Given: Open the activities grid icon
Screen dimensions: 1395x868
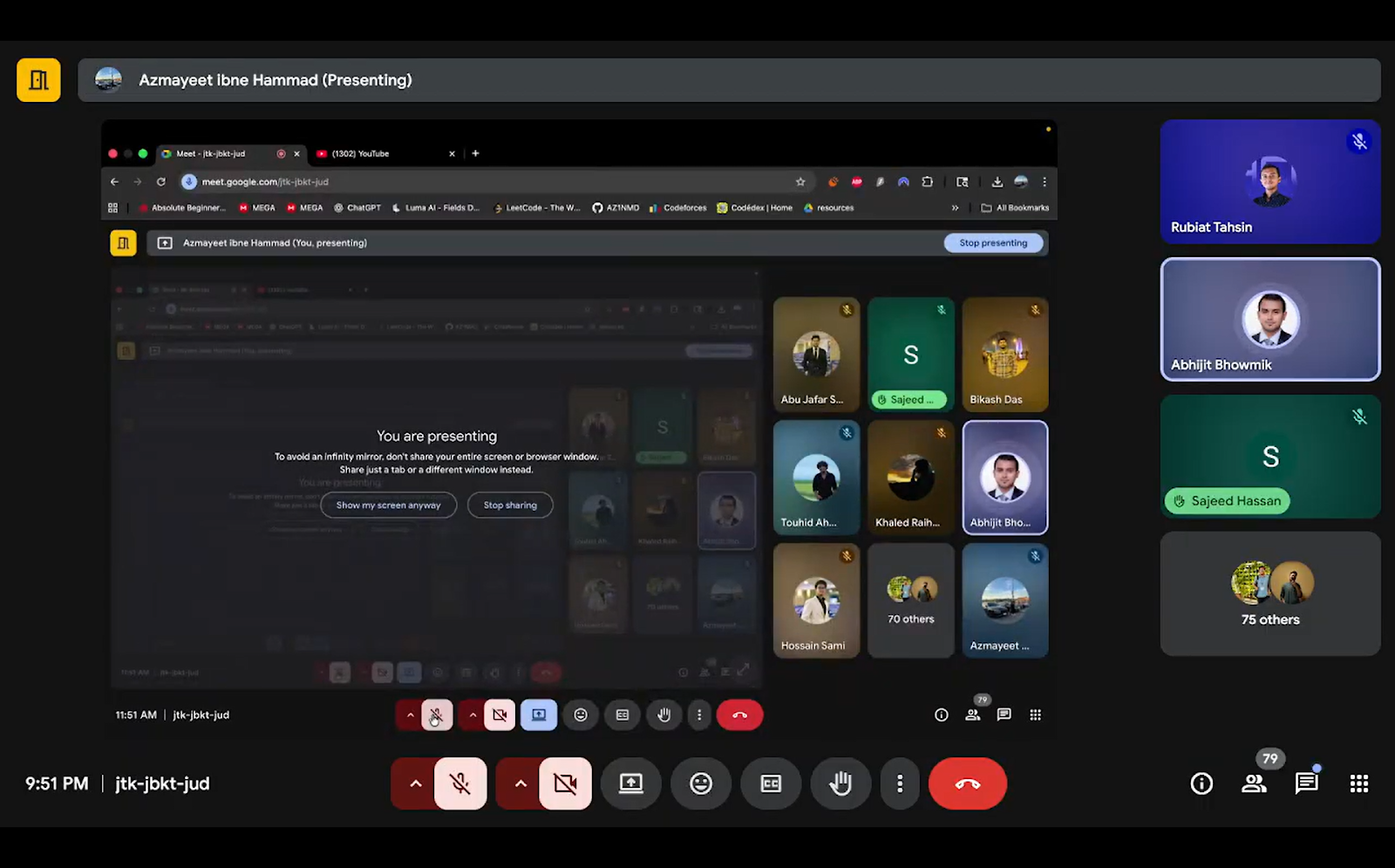Looking at the screenshot, I should click(x=1358, y=783).
